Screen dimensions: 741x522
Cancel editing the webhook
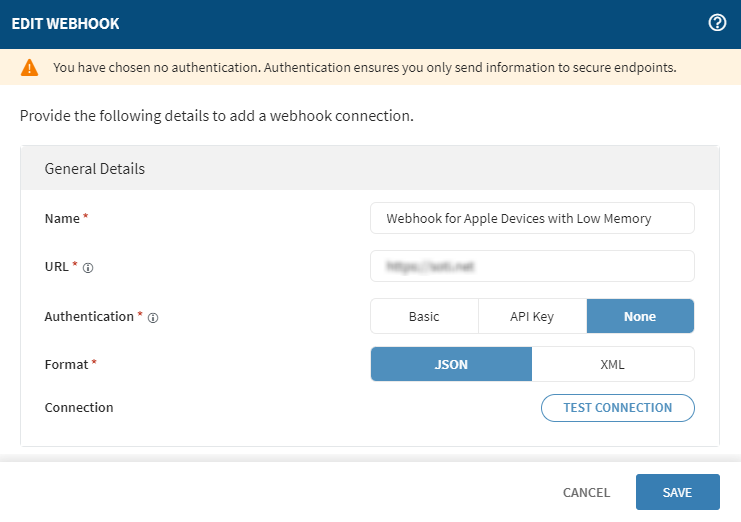click(586, 492)
